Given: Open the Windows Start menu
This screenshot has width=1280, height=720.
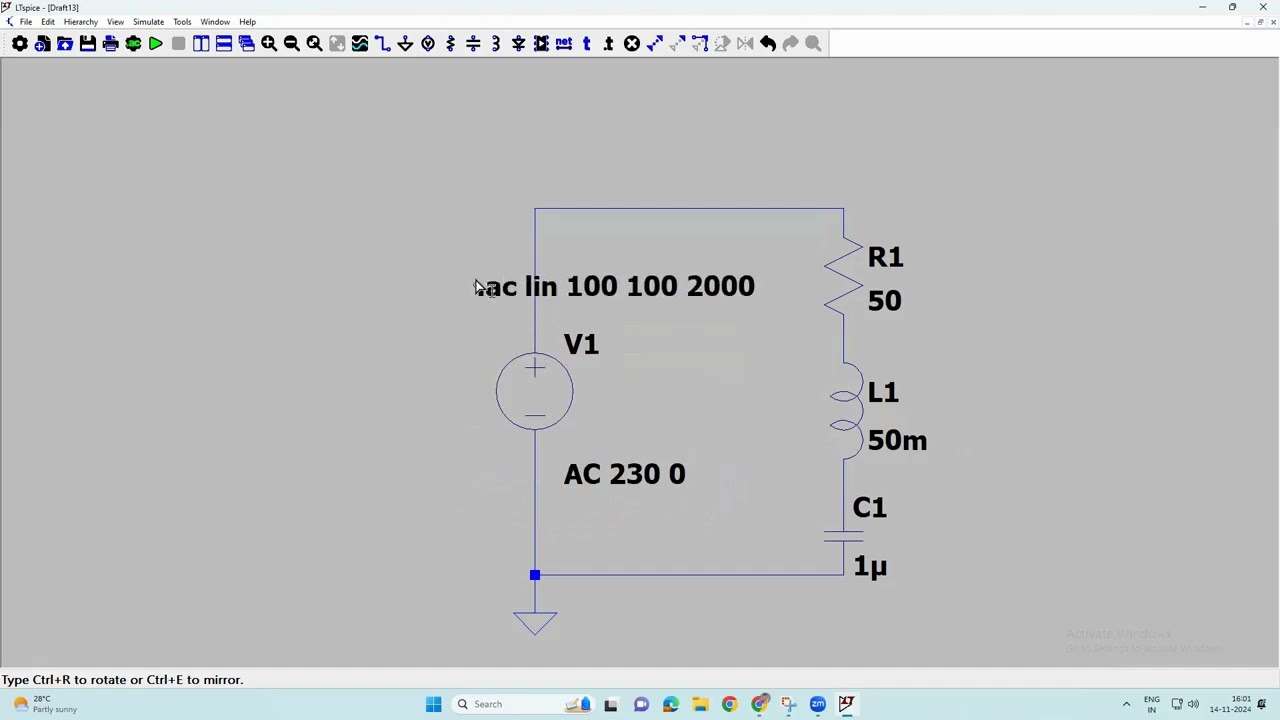Looking at the screenshot, I should pyautogui.click(x=433, y=704).
